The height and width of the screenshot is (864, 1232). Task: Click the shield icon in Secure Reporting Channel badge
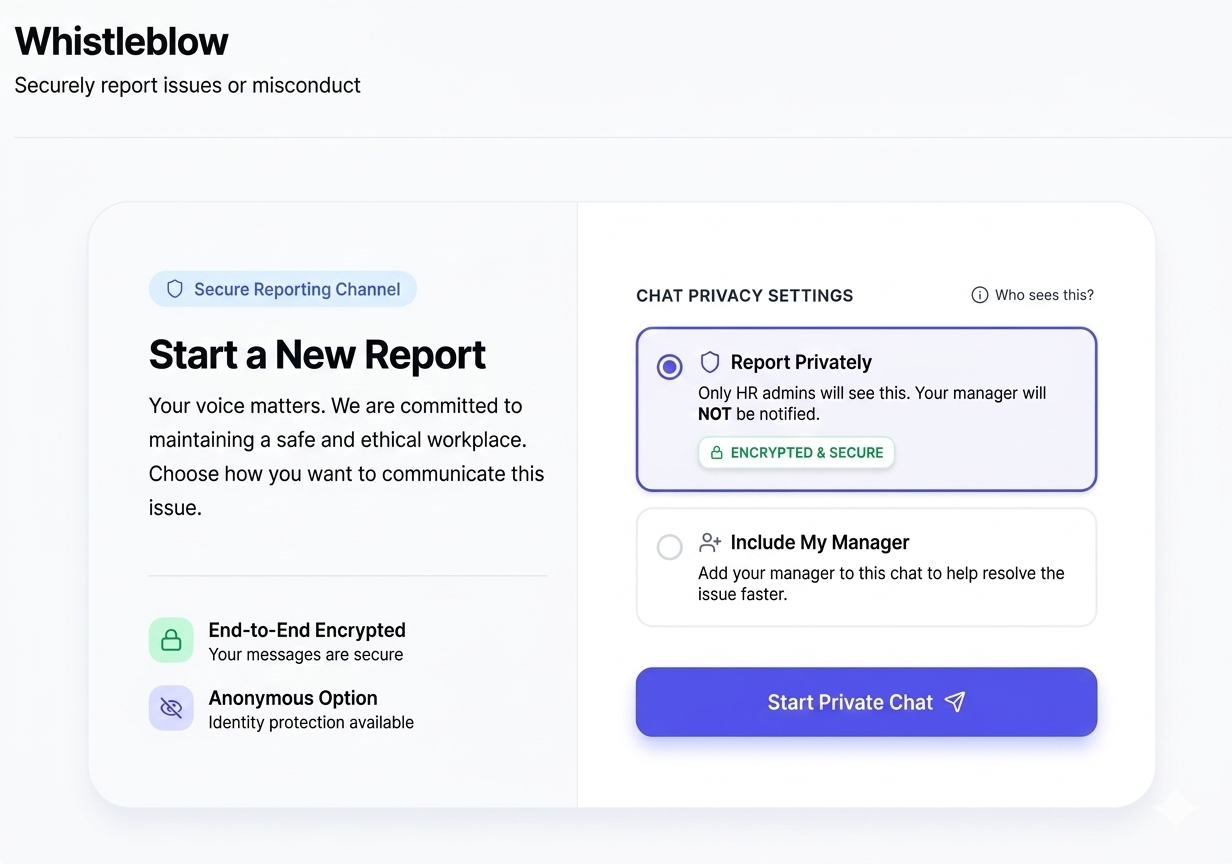175,289
